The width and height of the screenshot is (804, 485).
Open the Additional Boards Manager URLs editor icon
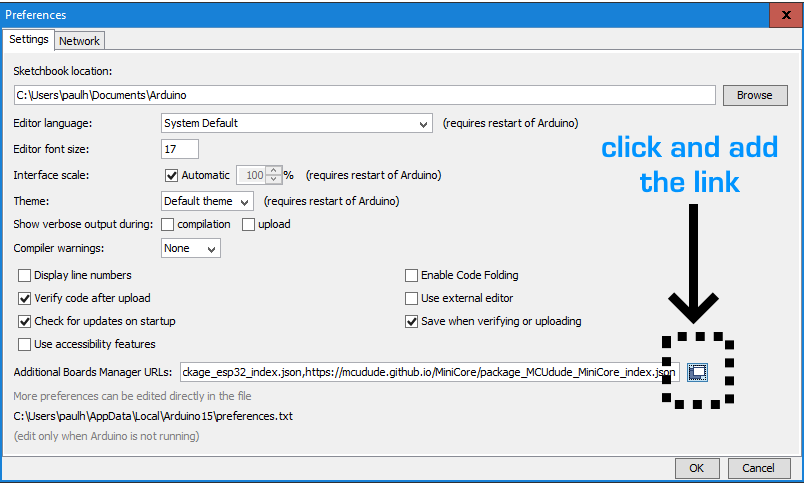coord(698,372)
